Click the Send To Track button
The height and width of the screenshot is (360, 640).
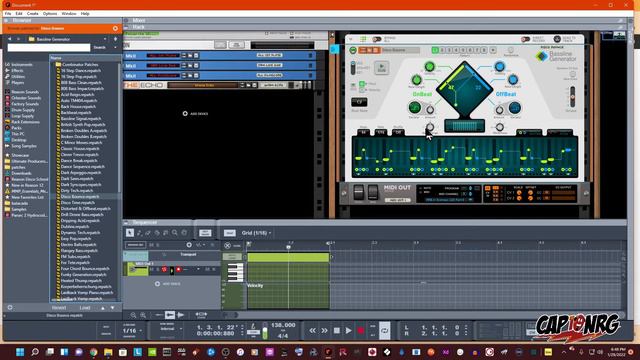(x=557, y=39)
